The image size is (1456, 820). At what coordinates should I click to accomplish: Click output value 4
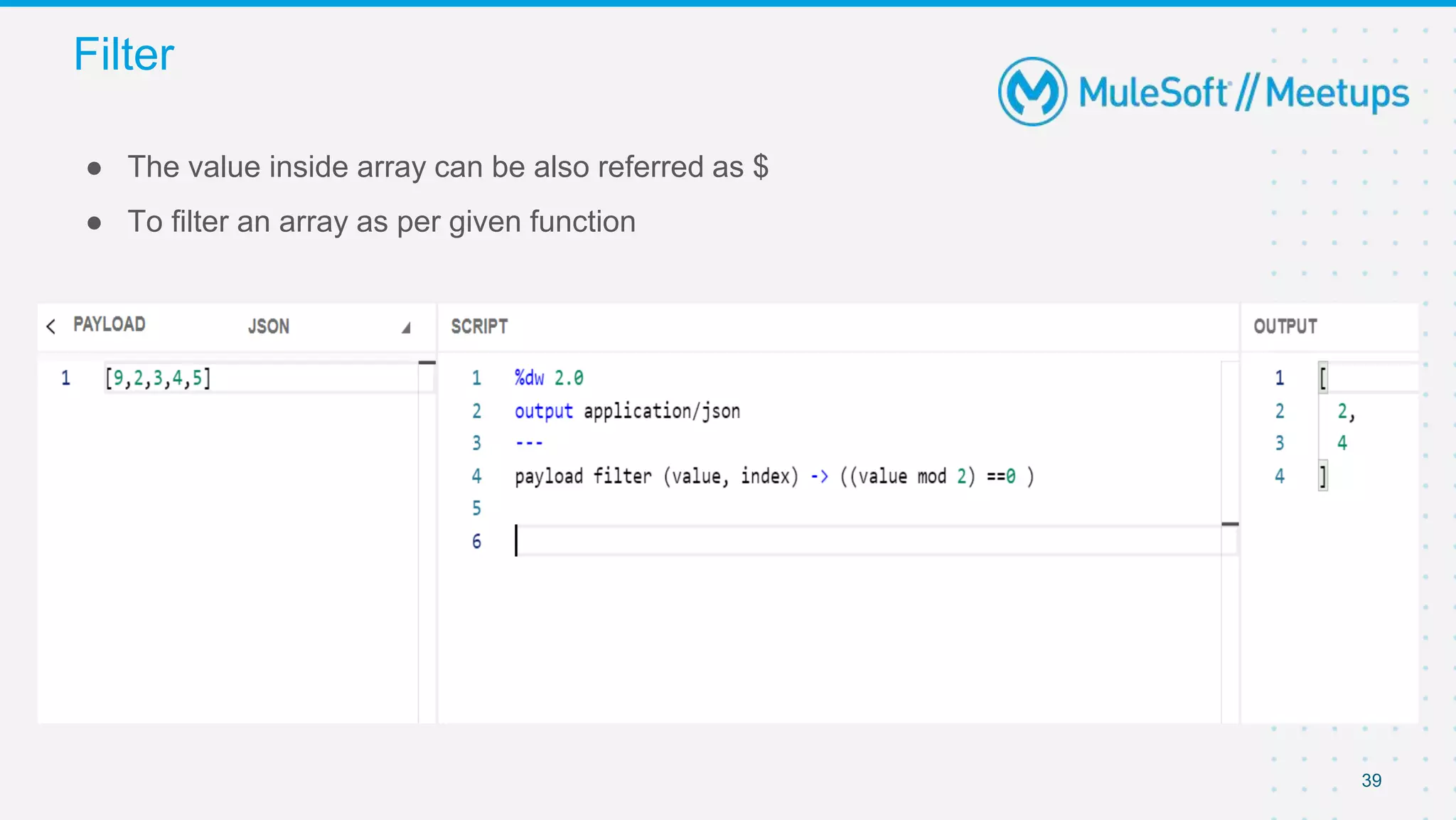(1342, 443)
